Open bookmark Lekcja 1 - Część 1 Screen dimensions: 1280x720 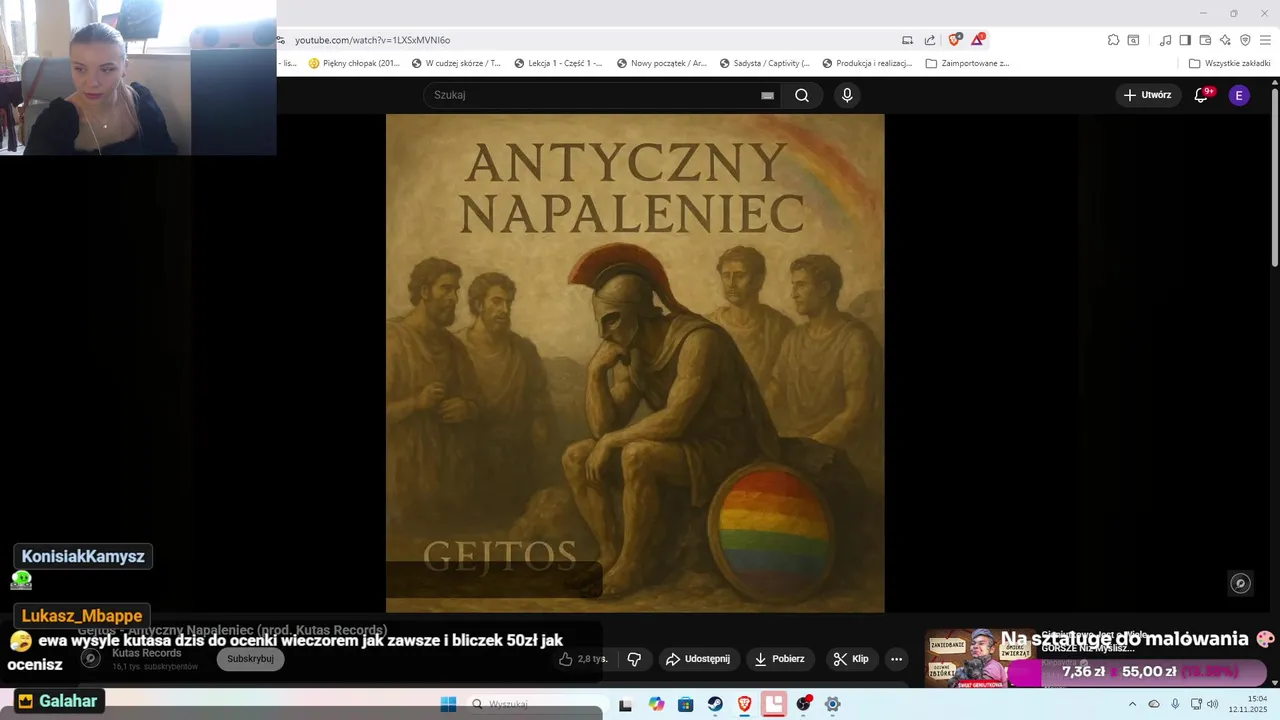[558, 63]
